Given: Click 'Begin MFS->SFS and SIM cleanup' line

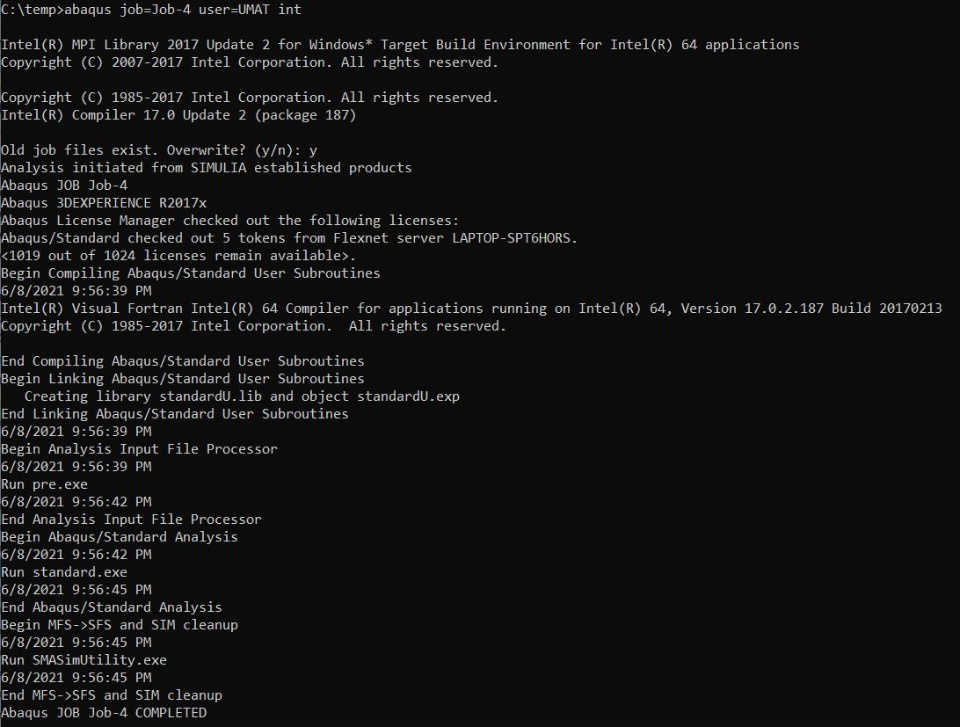Looking at the screenshot, I should 119,625.
